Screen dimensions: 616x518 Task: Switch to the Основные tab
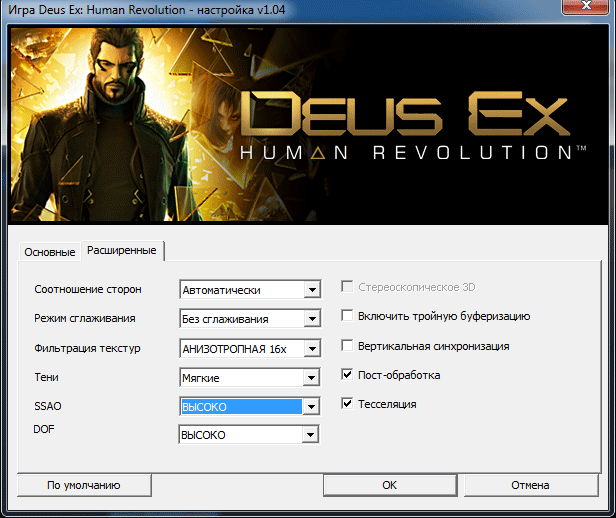point(50,252)
